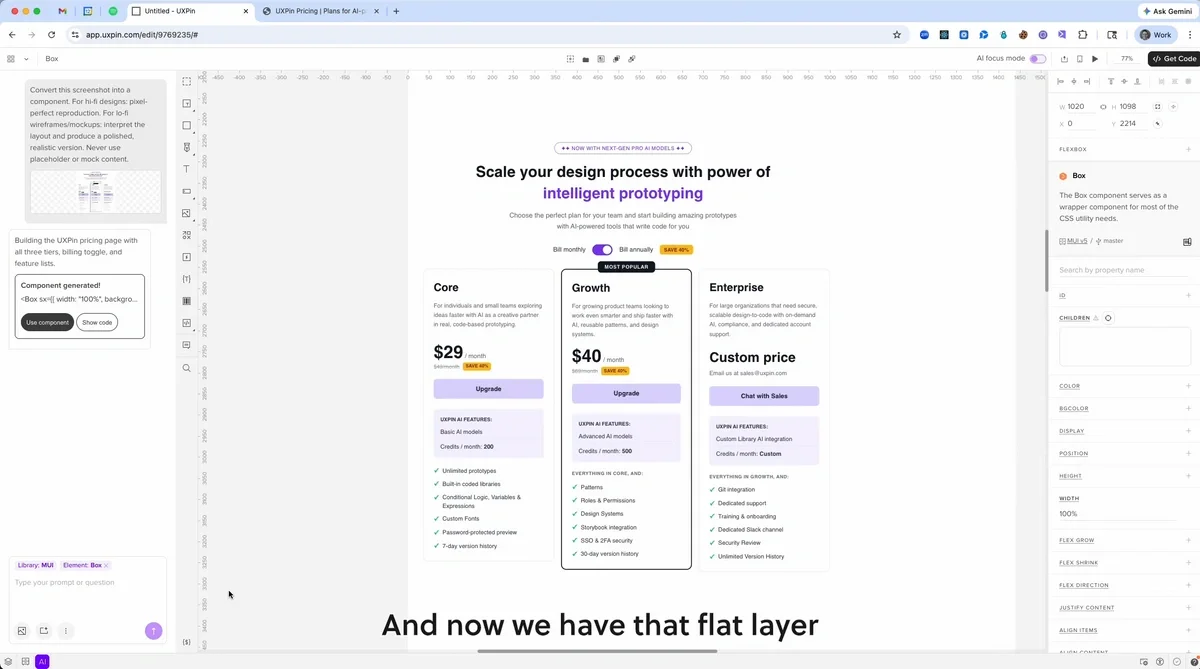Open the documentation icon beside master
1200x669 pixels.
1187,241
